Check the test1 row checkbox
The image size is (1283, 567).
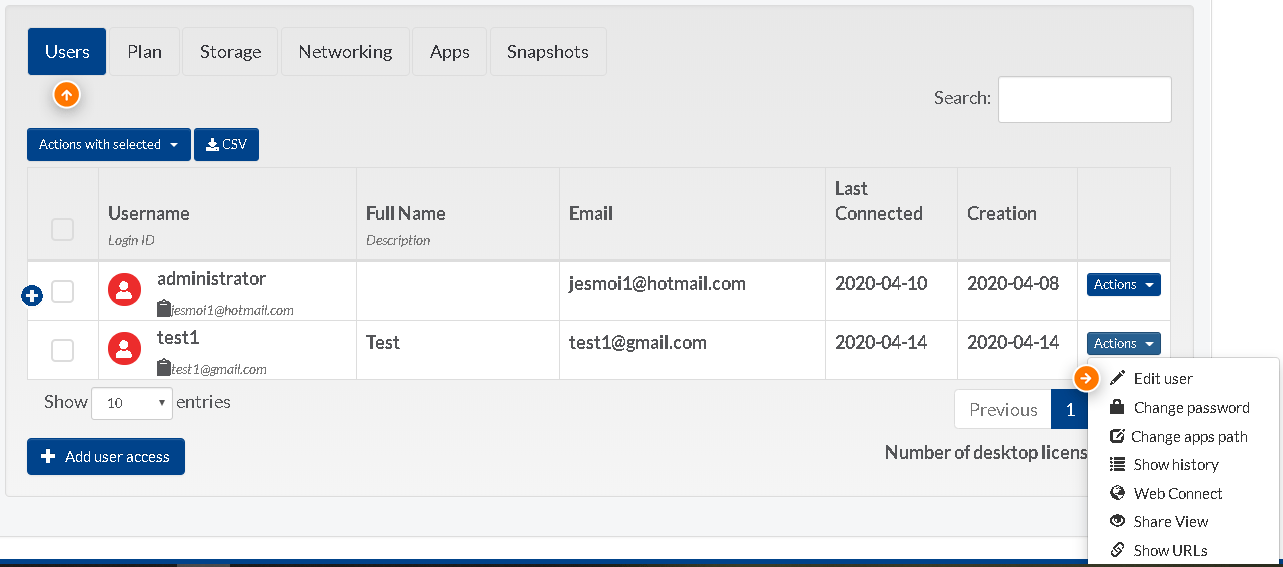(x=62, y=350)
